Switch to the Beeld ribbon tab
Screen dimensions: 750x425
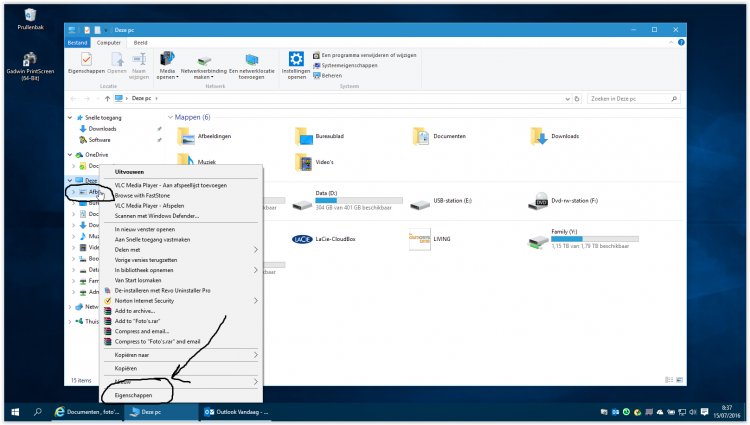point(141,42)
